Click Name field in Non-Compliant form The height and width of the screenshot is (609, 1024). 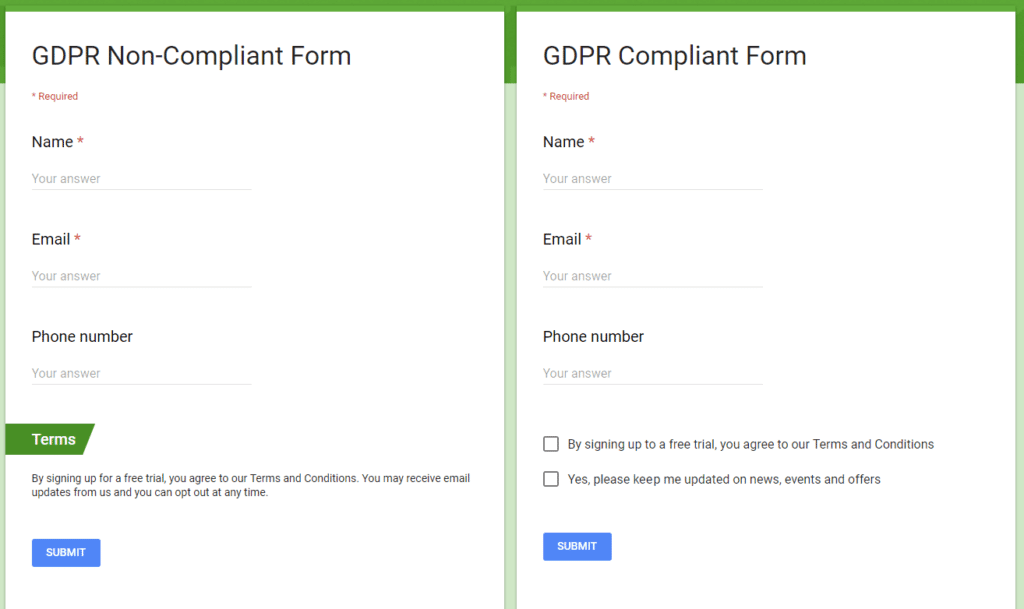click(141, 179)
